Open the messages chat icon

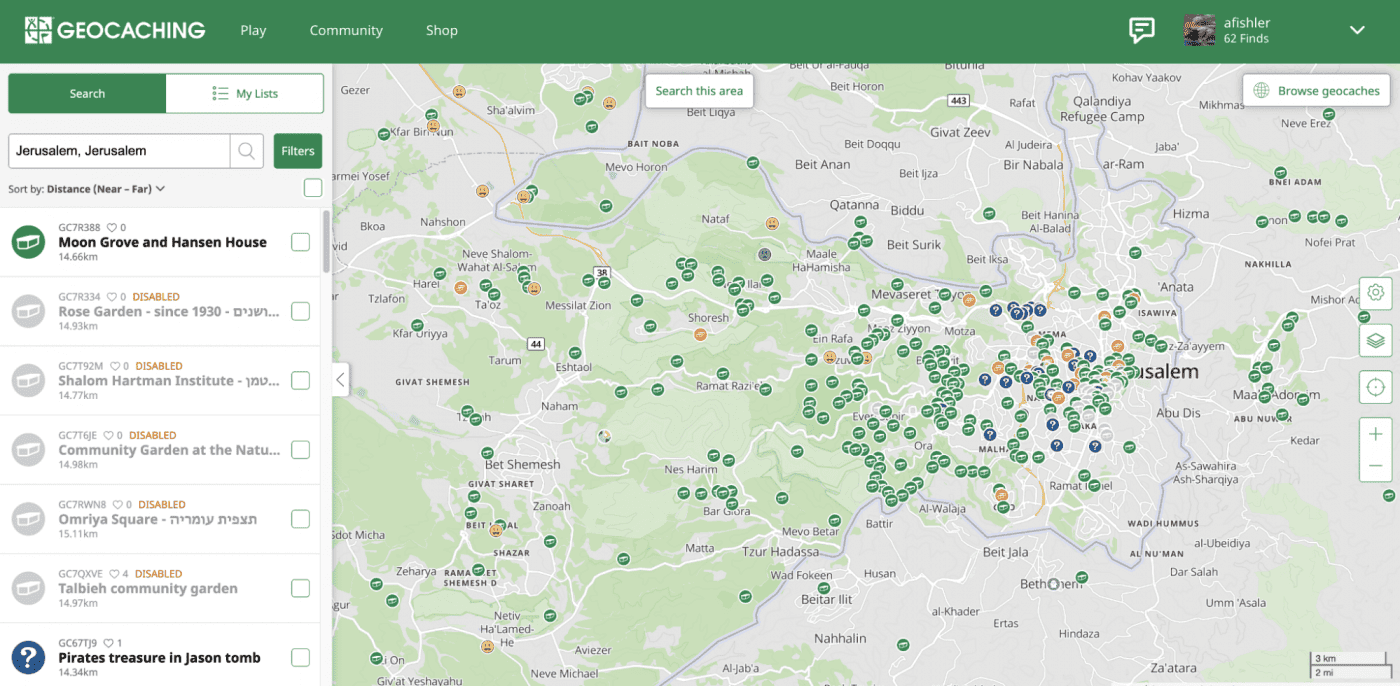1141,31
